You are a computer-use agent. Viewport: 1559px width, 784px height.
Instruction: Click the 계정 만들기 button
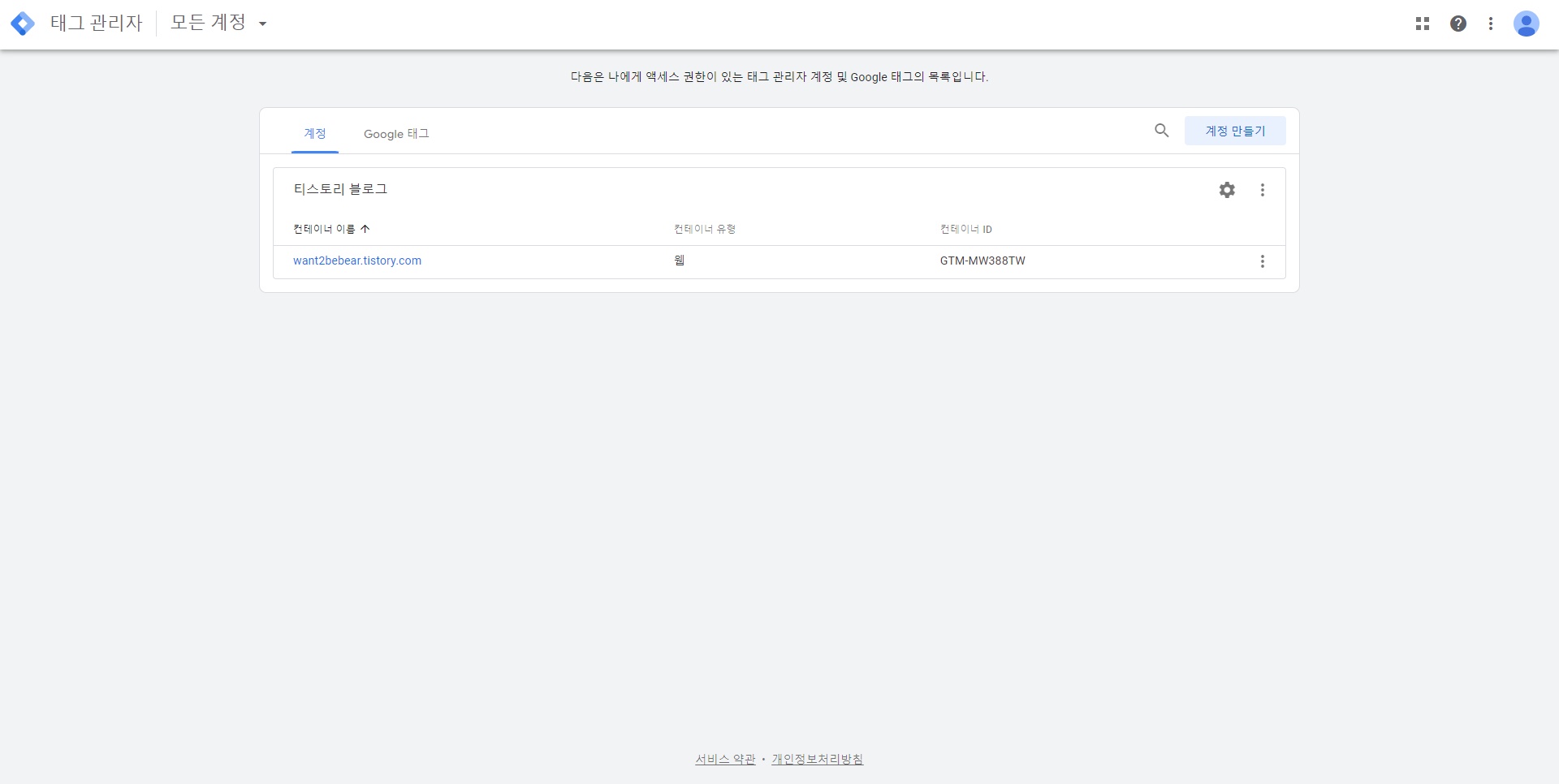coord(1235,131)
